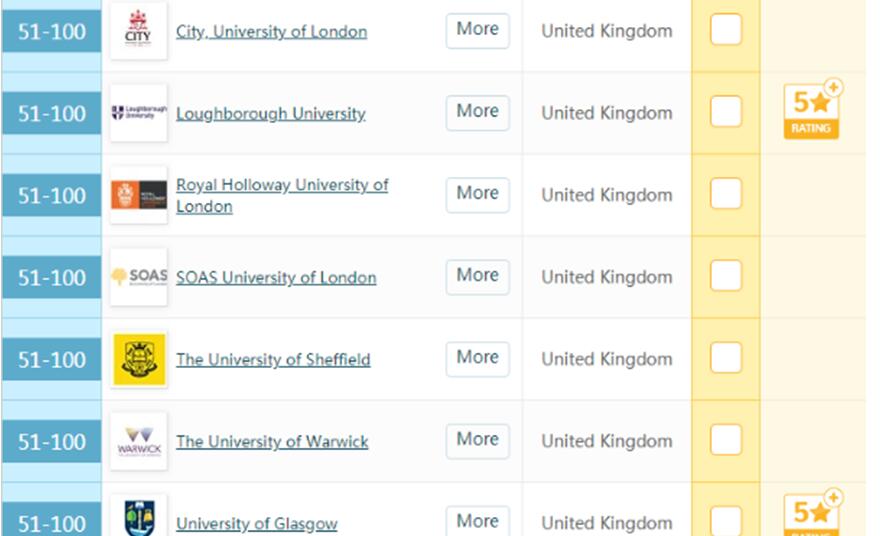Expand More details for University of Sheffield
This screenshot has height=536, width=880.
coord(477,358)
